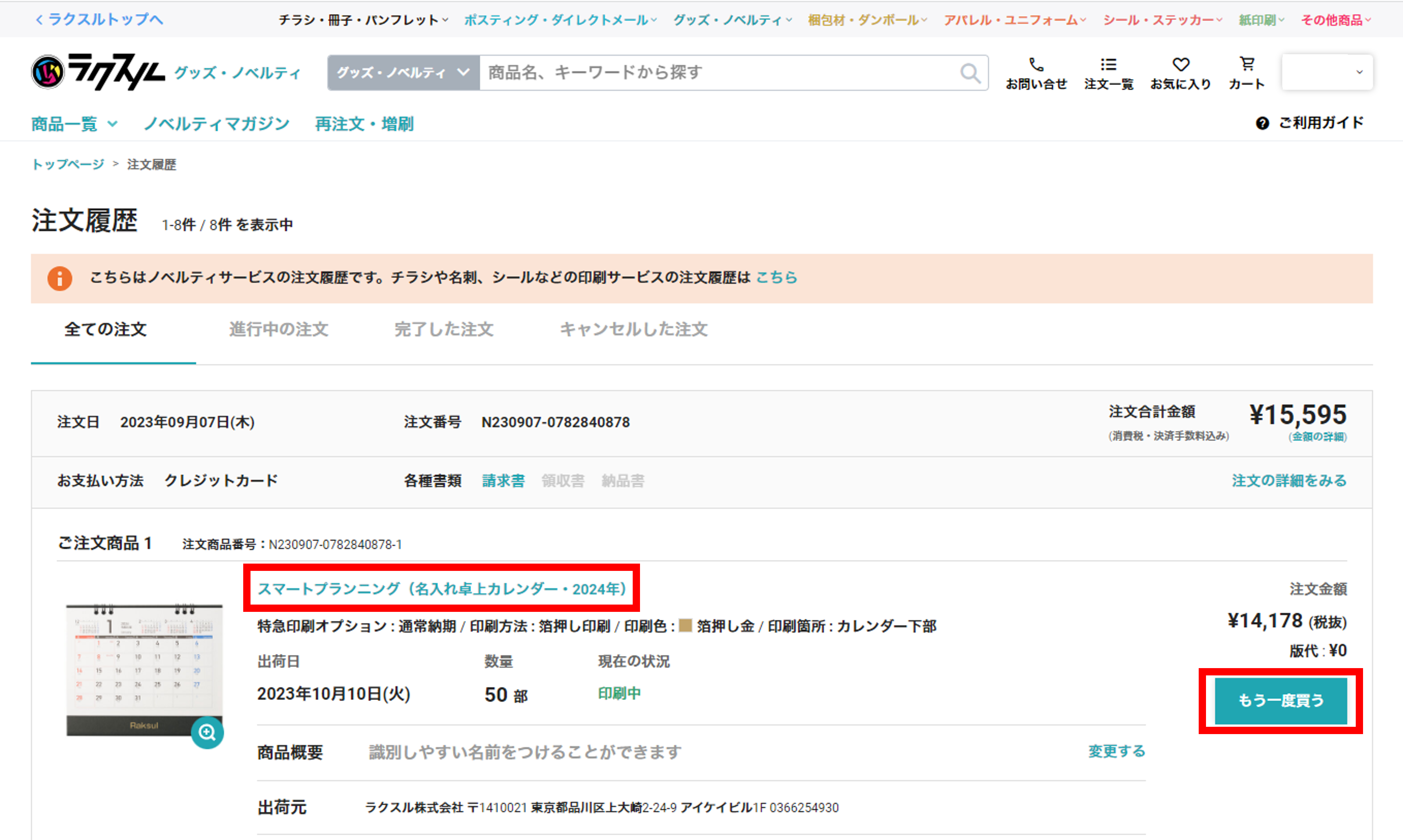This screenshot has height=840, width=1403.
Task: Click グッズ・ノベルティ text beside logo
Action: coord(237,73)
